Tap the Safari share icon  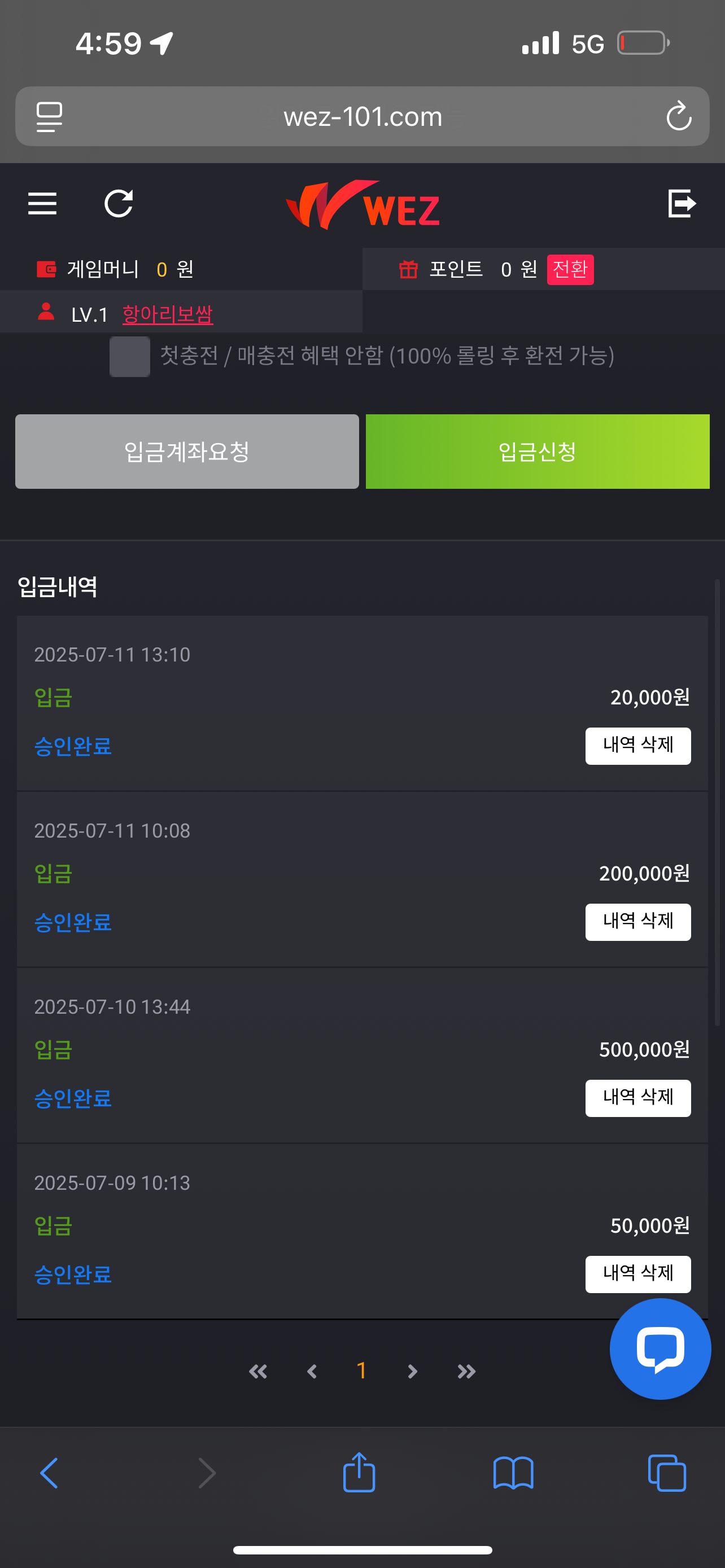click(359, 1473)
